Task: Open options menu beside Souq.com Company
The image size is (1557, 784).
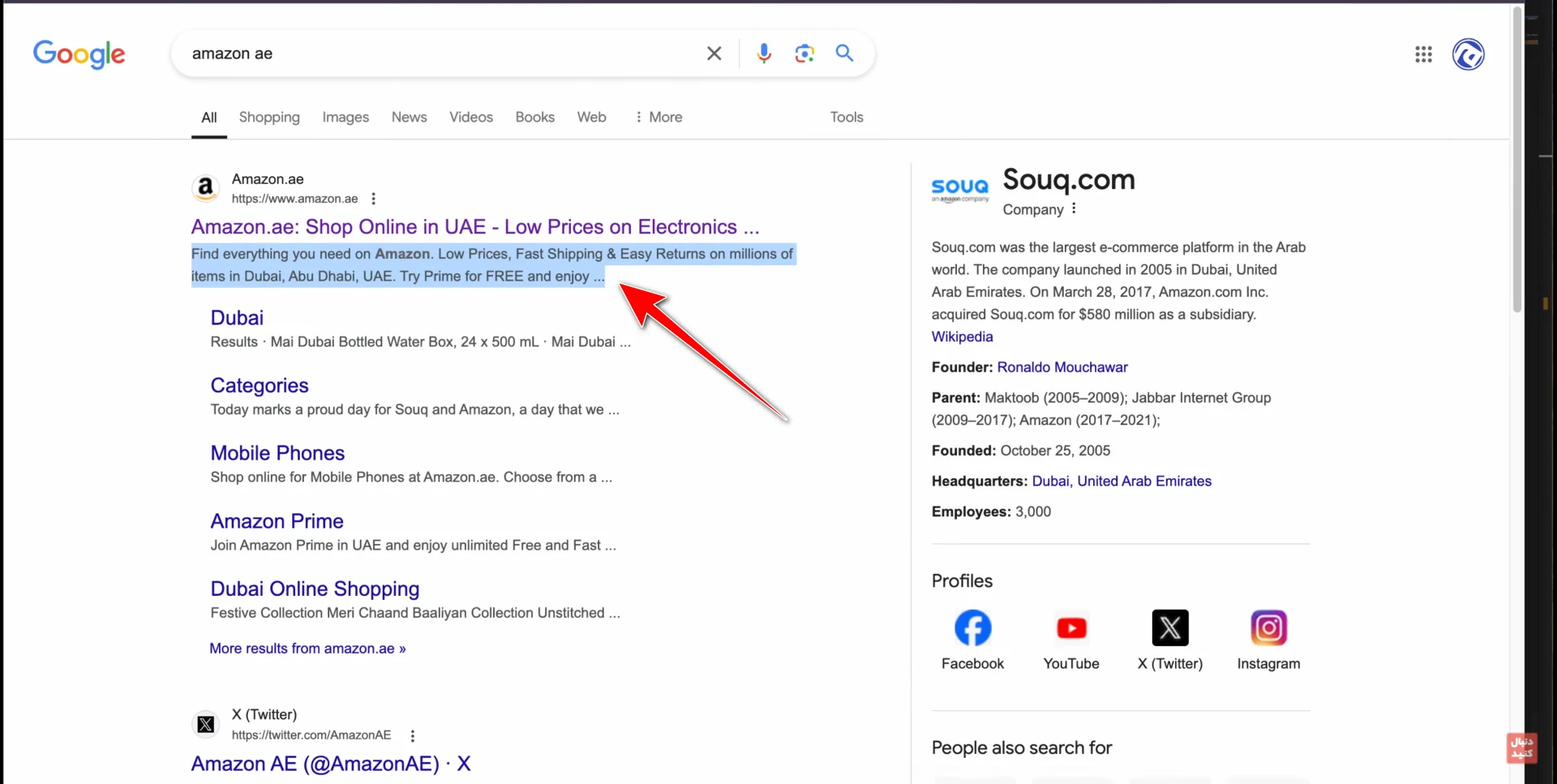Action: tap(1074, 208)
